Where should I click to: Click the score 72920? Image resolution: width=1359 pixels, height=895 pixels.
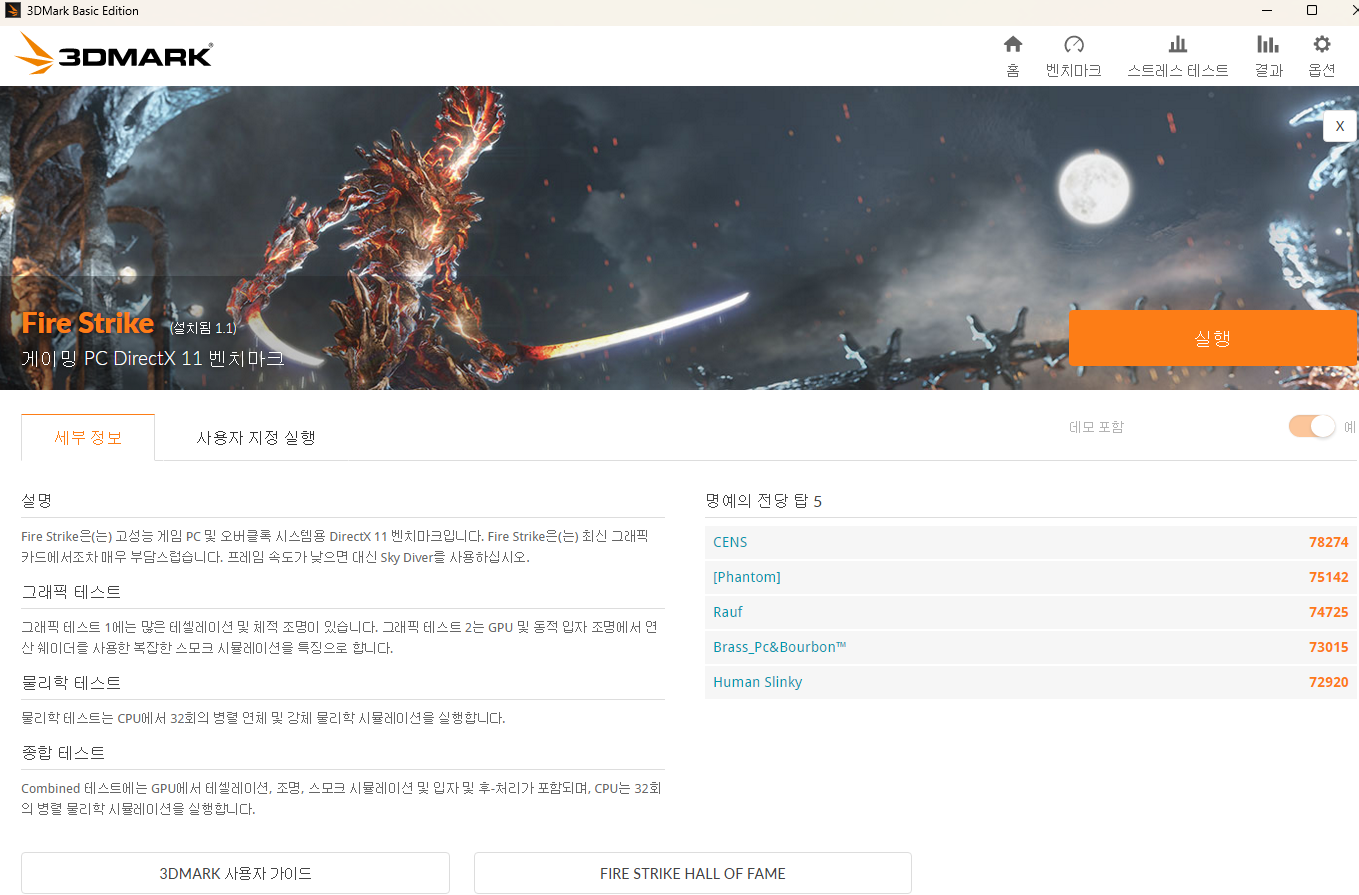click(x=1328, y=682)
